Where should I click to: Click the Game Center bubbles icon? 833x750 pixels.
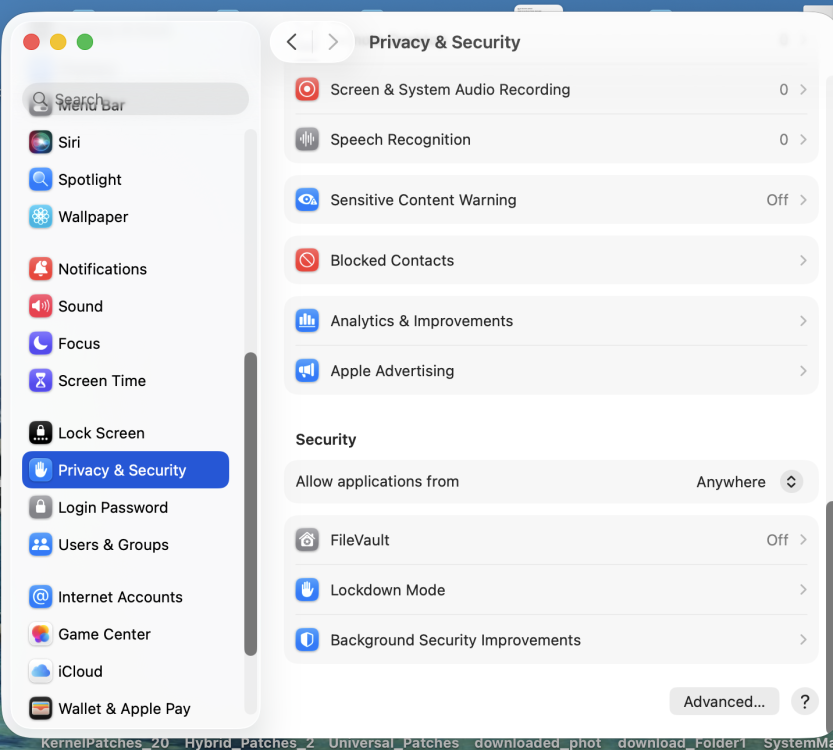pos(40,634)
